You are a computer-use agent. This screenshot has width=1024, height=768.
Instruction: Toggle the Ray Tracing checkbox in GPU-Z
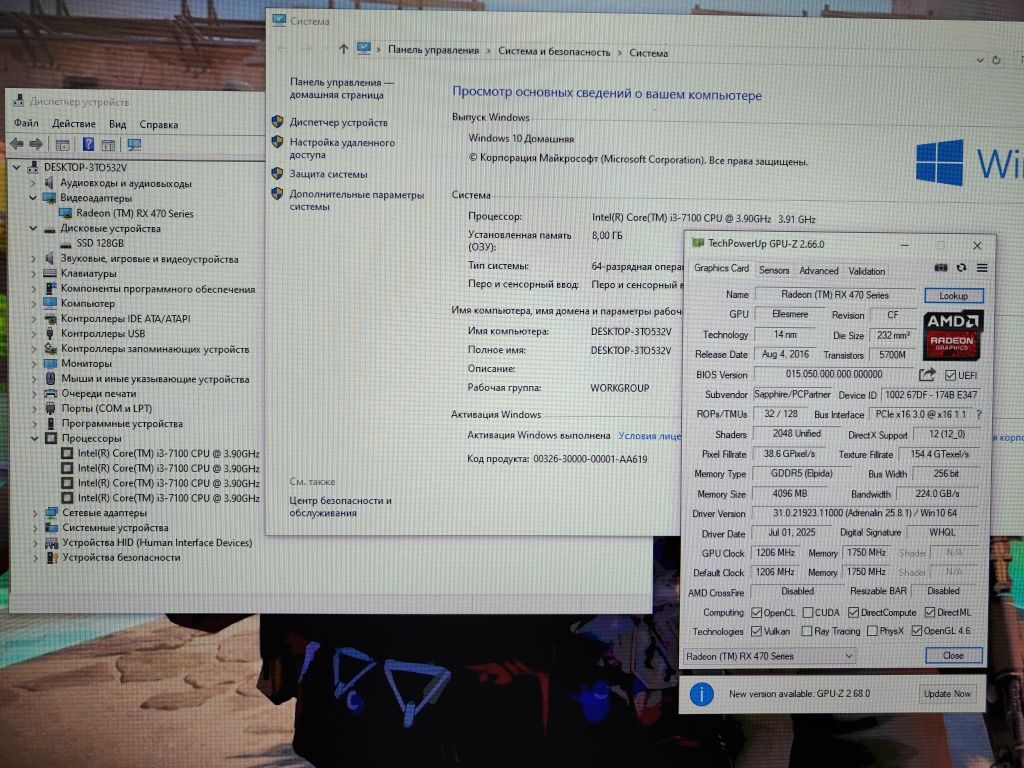tap(807, 632)
